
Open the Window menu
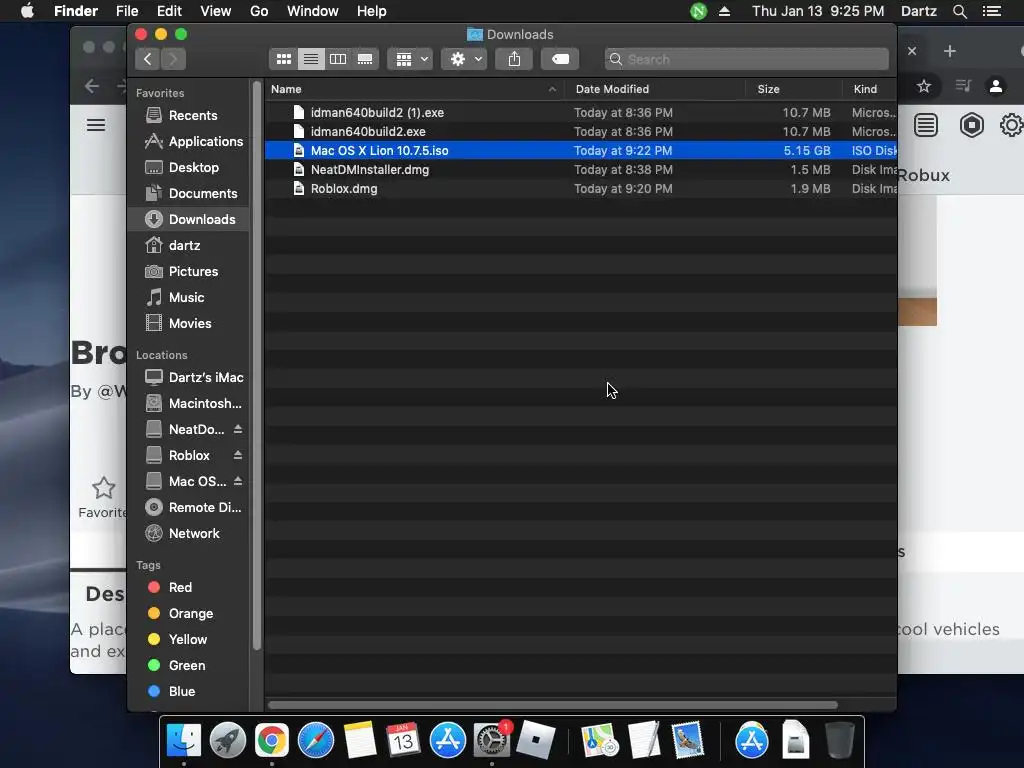313,11
